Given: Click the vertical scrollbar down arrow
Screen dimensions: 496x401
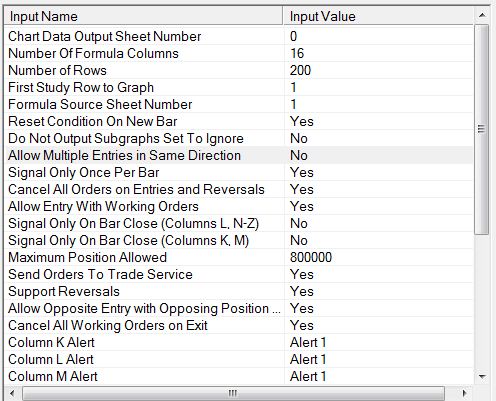Looking at the screenshot, I should [482, 376].
